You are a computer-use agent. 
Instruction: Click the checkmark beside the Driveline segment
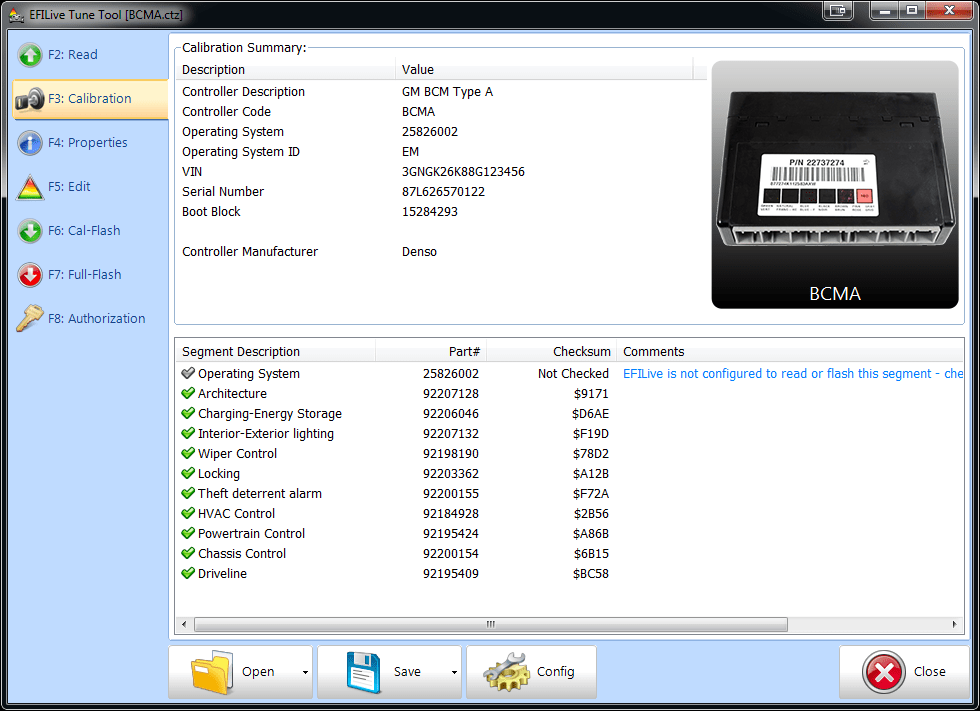[x=187, y=573]
